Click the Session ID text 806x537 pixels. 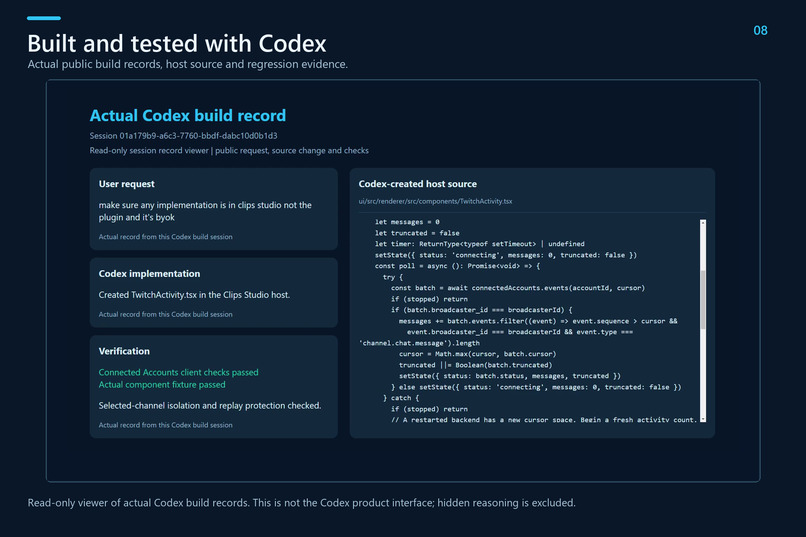click(184, 136)
